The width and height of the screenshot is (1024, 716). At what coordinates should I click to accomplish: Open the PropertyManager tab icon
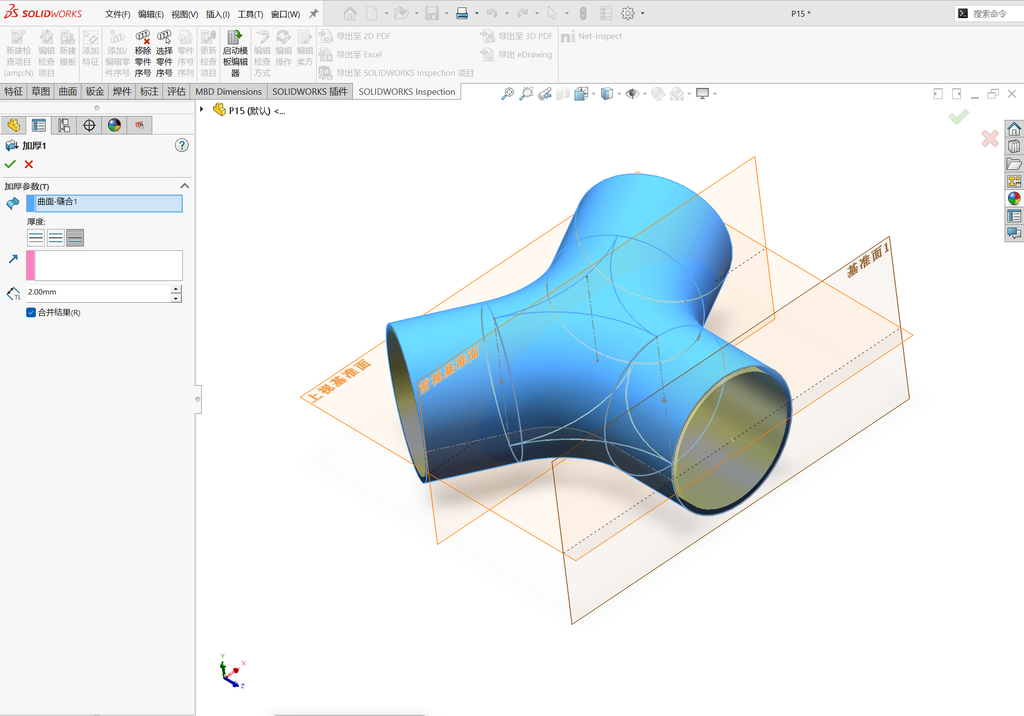pyautogui.click(x=39, y=125)
